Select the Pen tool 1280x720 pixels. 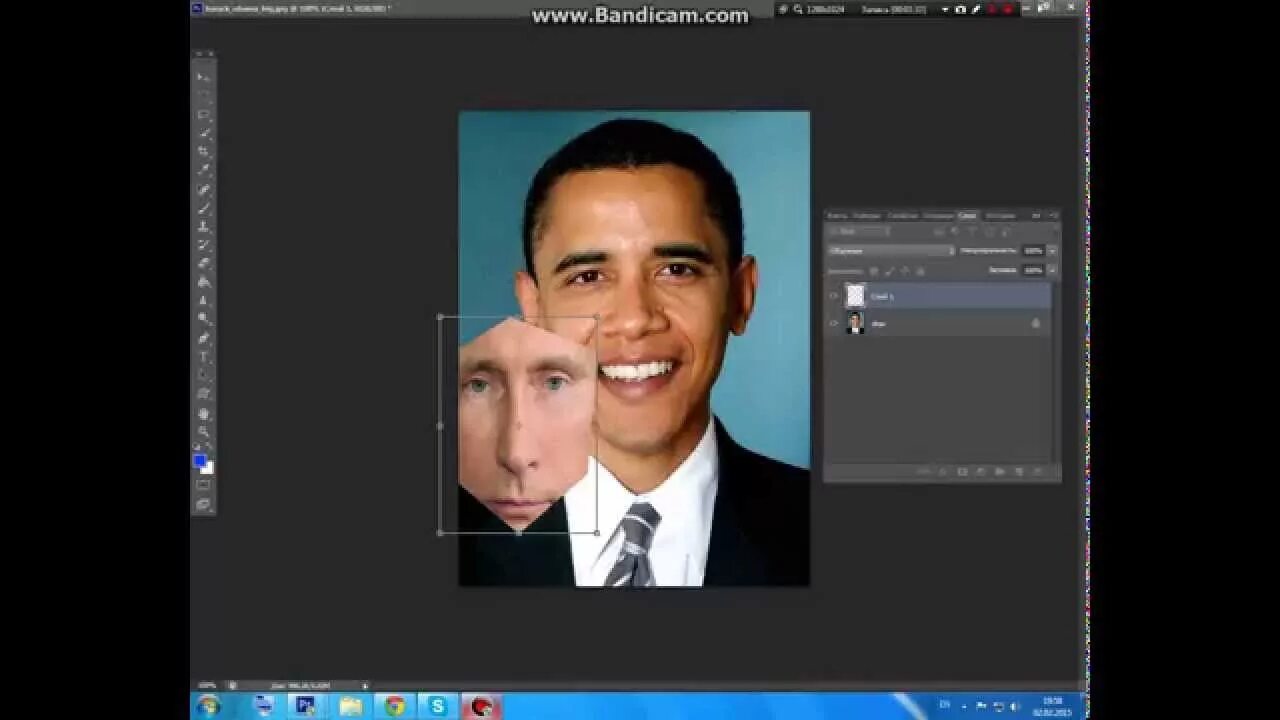(x=203, y=338)
